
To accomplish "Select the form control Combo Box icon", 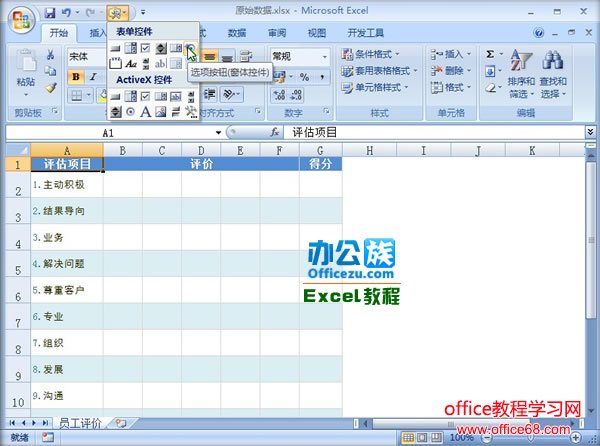I will coord(130,48).
